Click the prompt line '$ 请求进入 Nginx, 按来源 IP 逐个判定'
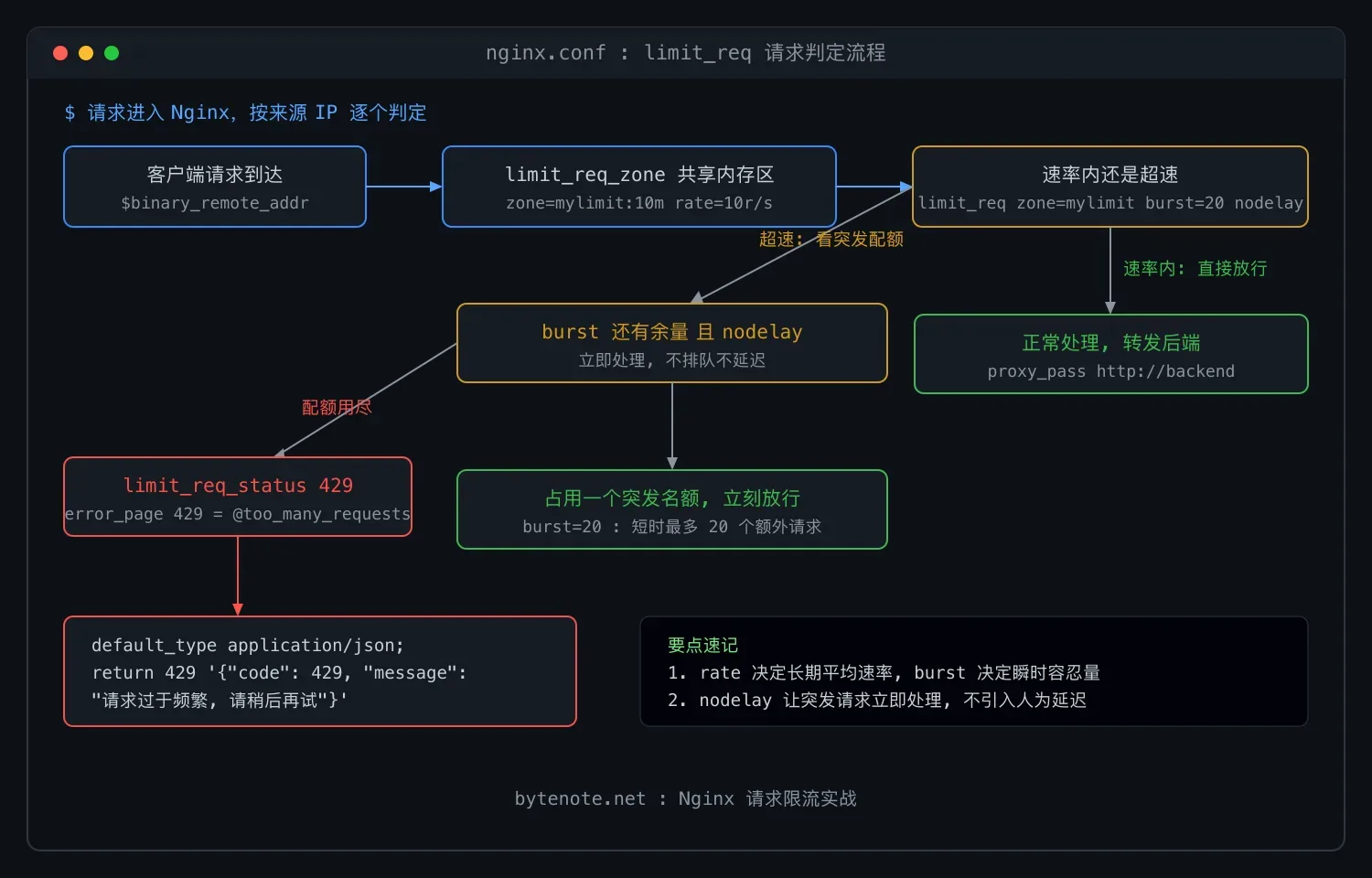 [245, 112]
